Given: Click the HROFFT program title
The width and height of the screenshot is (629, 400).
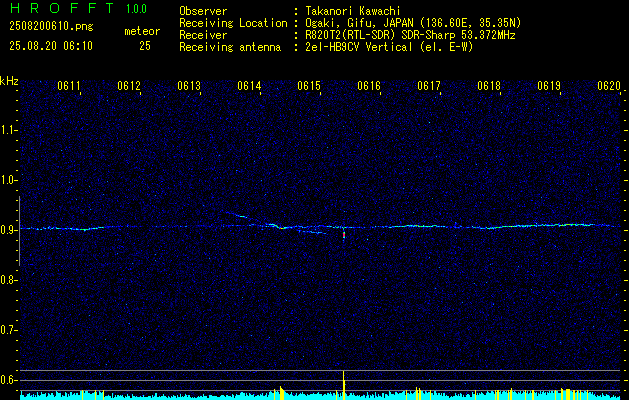Looking at the screenshot, I should 62,8.
